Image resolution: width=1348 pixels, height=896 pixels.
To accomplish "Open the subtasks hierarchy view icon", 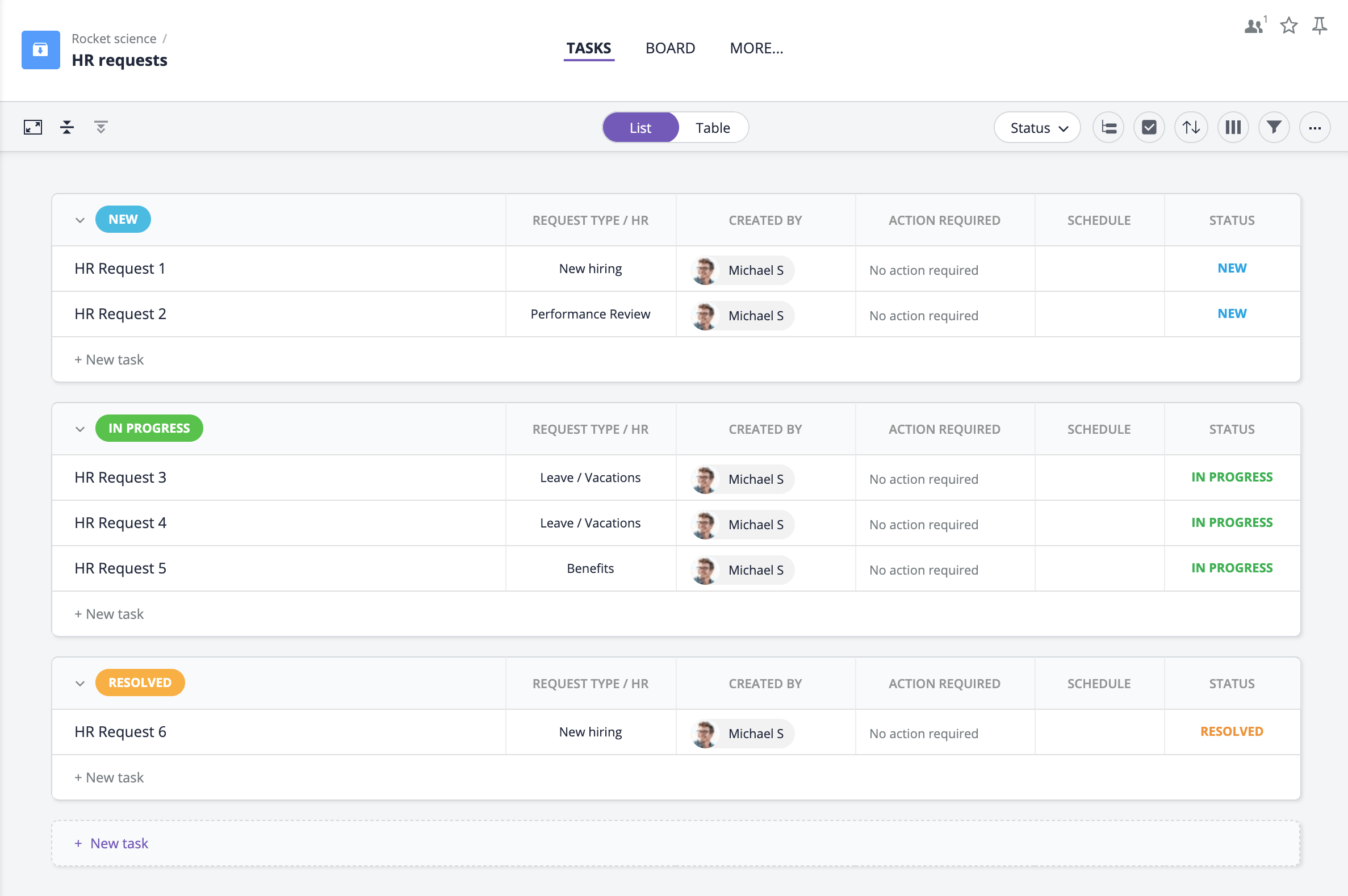I will pyautogui.click(x=1108, y=127).
